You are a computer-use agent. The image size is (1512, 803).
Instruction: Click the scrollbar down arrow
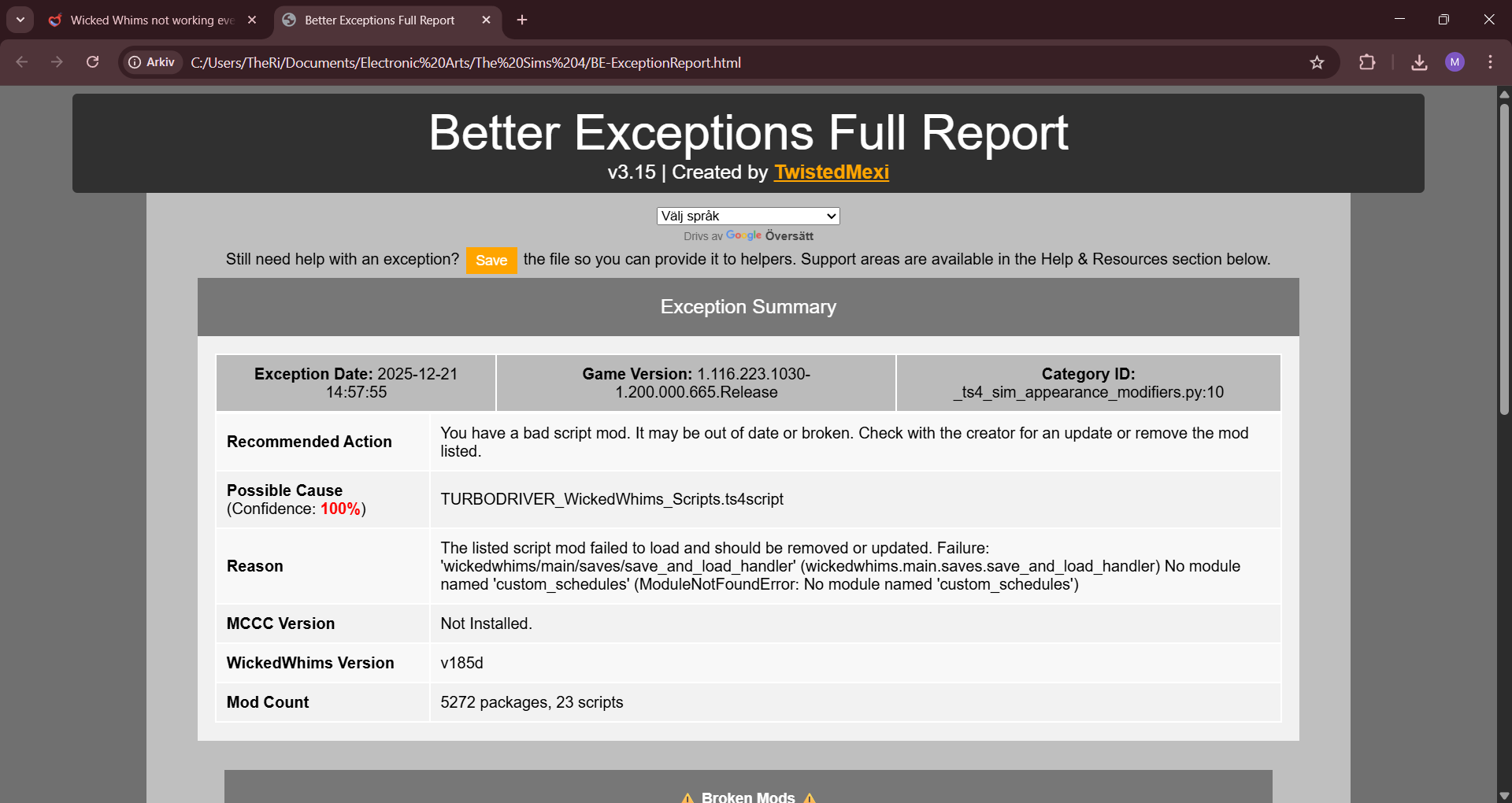1504,795
